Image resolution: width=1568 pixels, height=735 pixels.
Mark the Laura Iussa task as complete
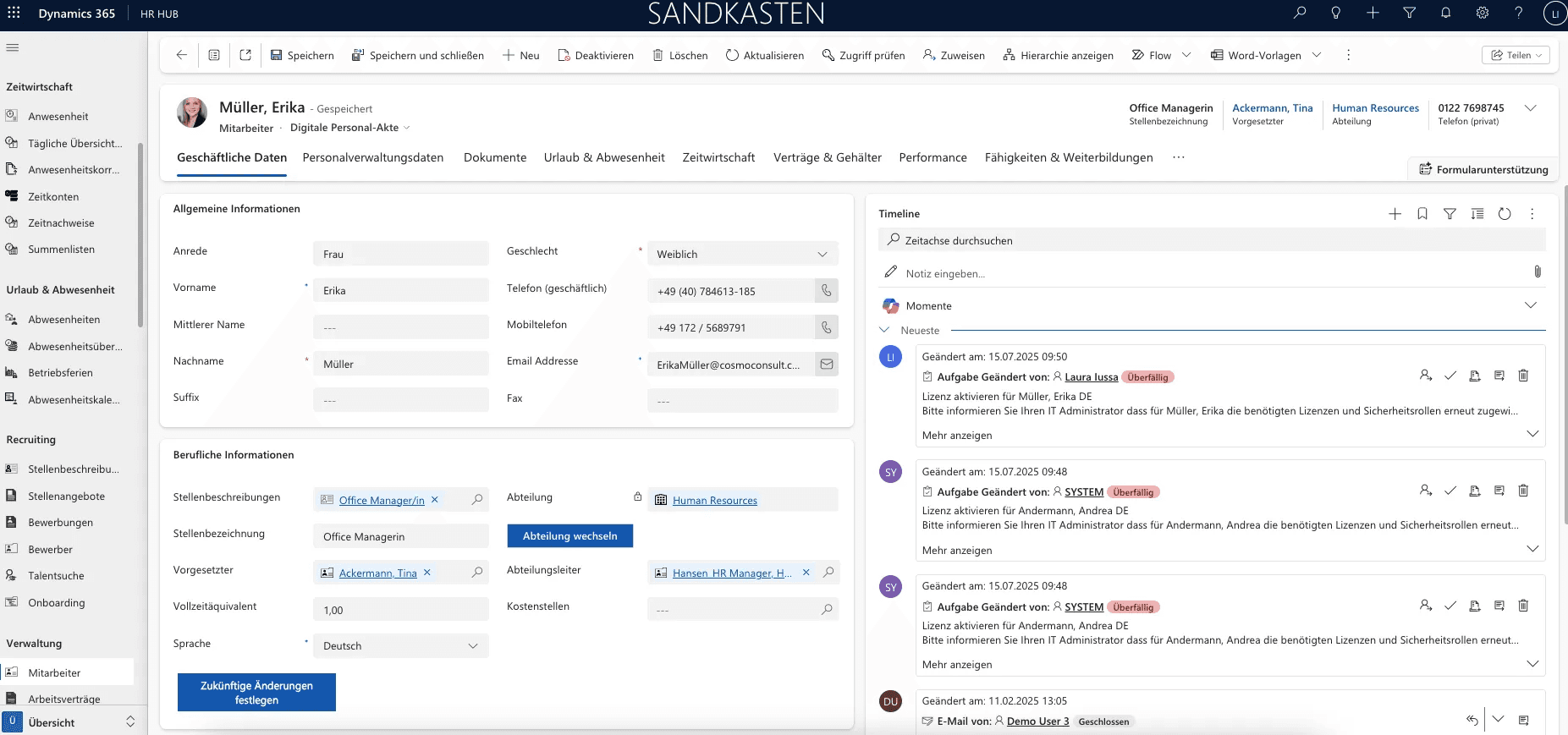[x=1450, y=376]
